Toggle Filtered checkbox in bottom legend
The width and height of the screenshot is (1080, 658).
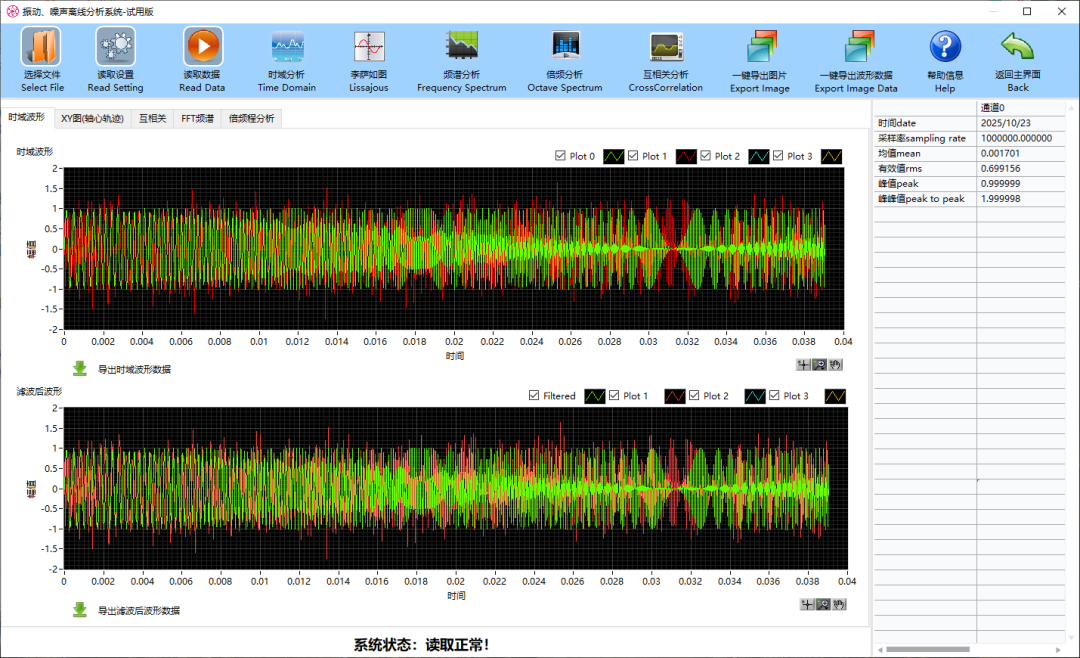coord(534,395)
